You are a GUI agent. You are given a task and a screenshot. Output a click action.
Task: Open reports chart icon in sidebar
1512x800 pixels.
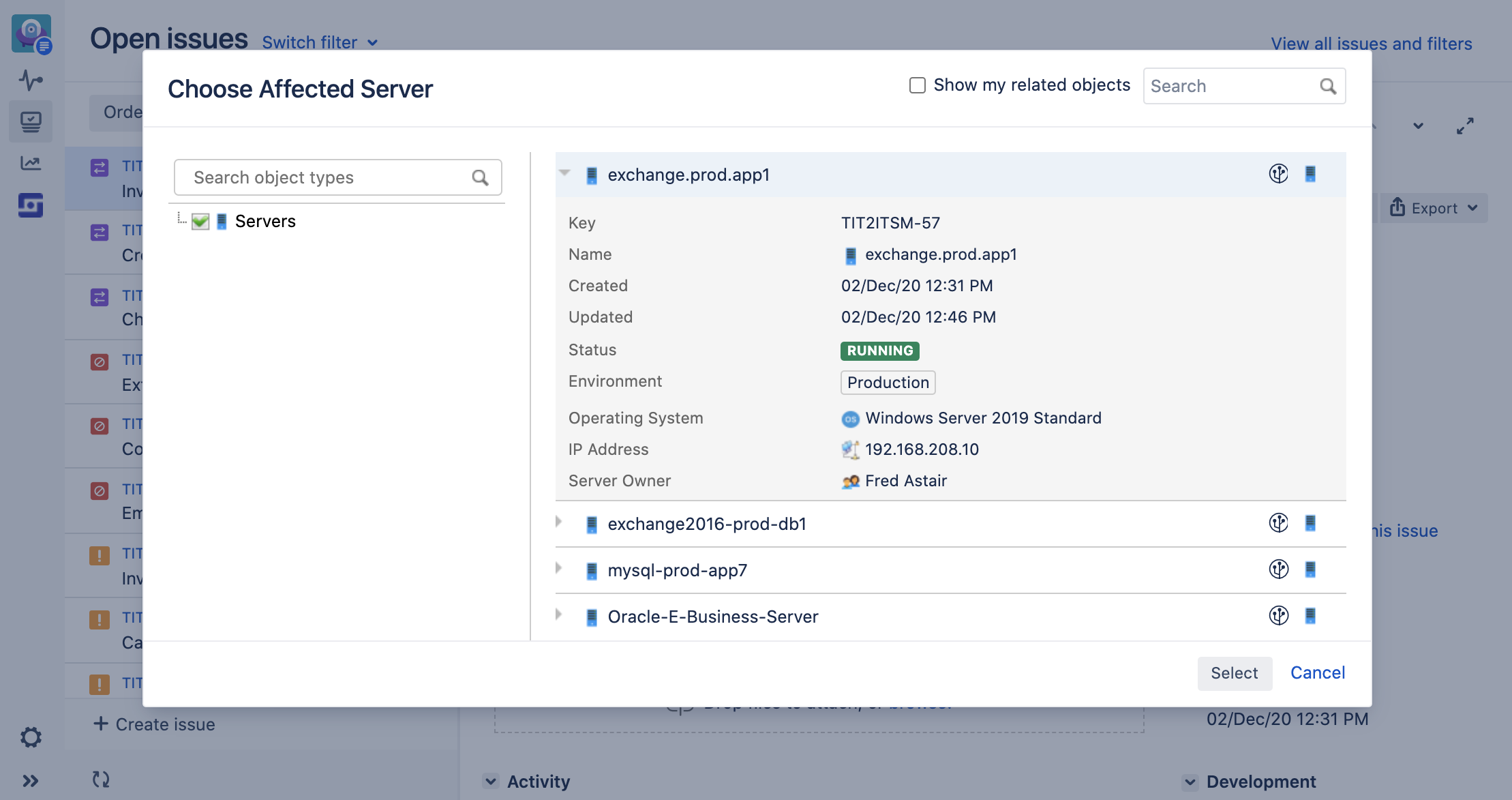point(31,163)
